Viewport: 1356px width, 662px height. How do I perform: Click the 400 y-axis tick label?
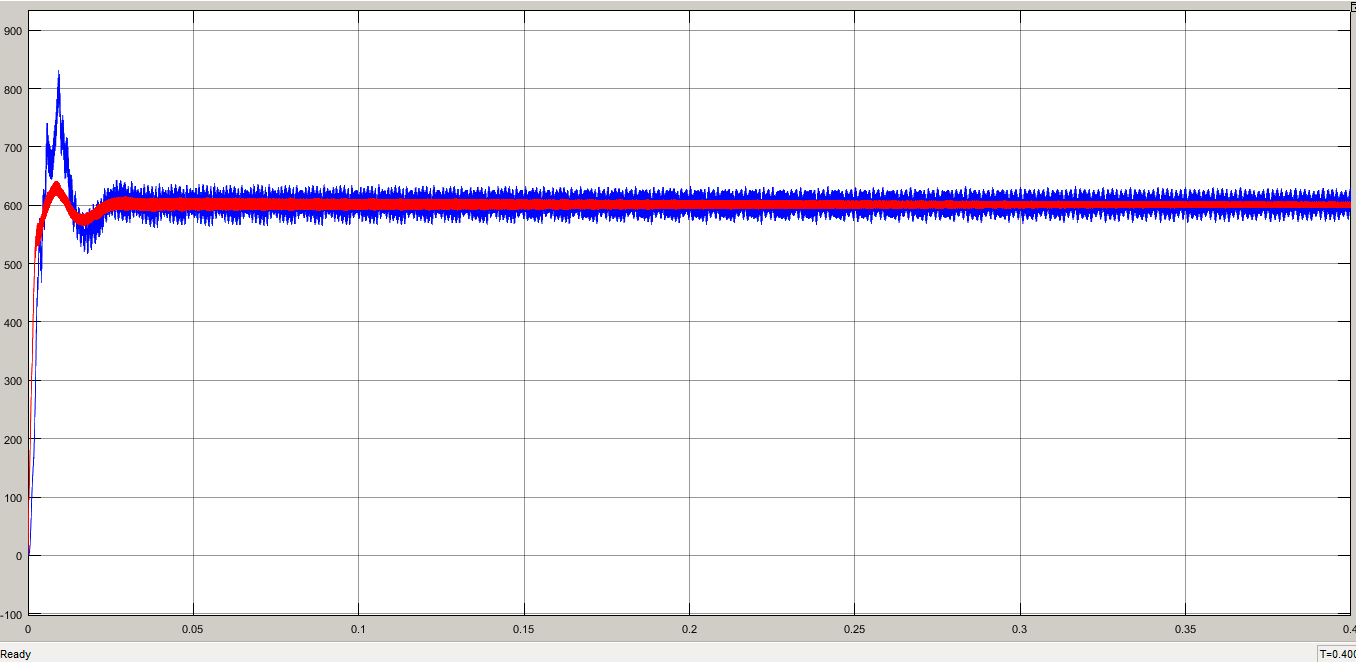tap(13, 322)
